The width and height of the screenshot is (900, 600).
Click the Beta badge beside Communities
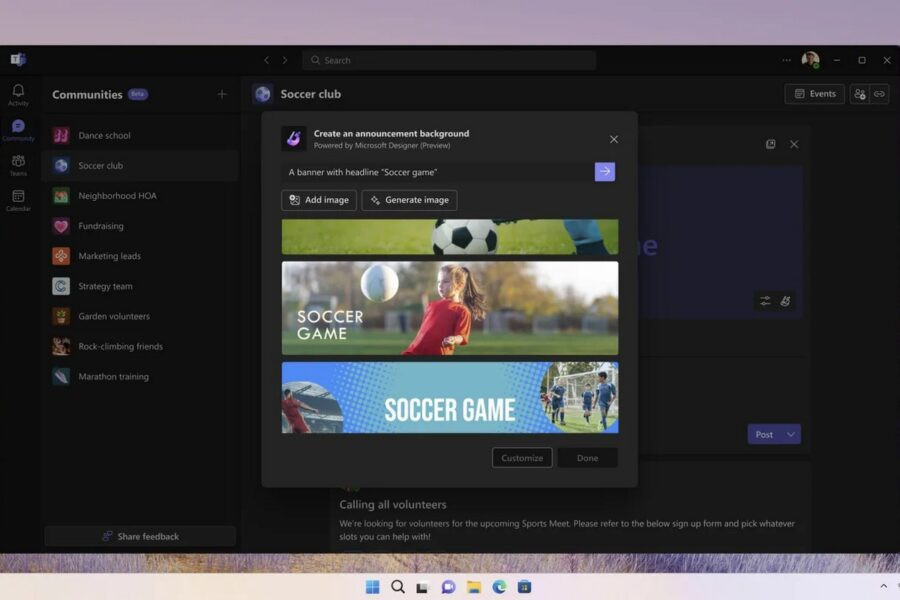tap(138, 94)
